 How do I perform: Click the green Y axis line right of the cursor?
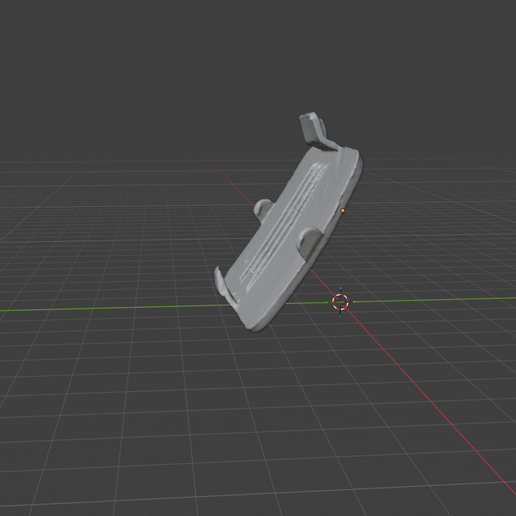coord(433,300)
